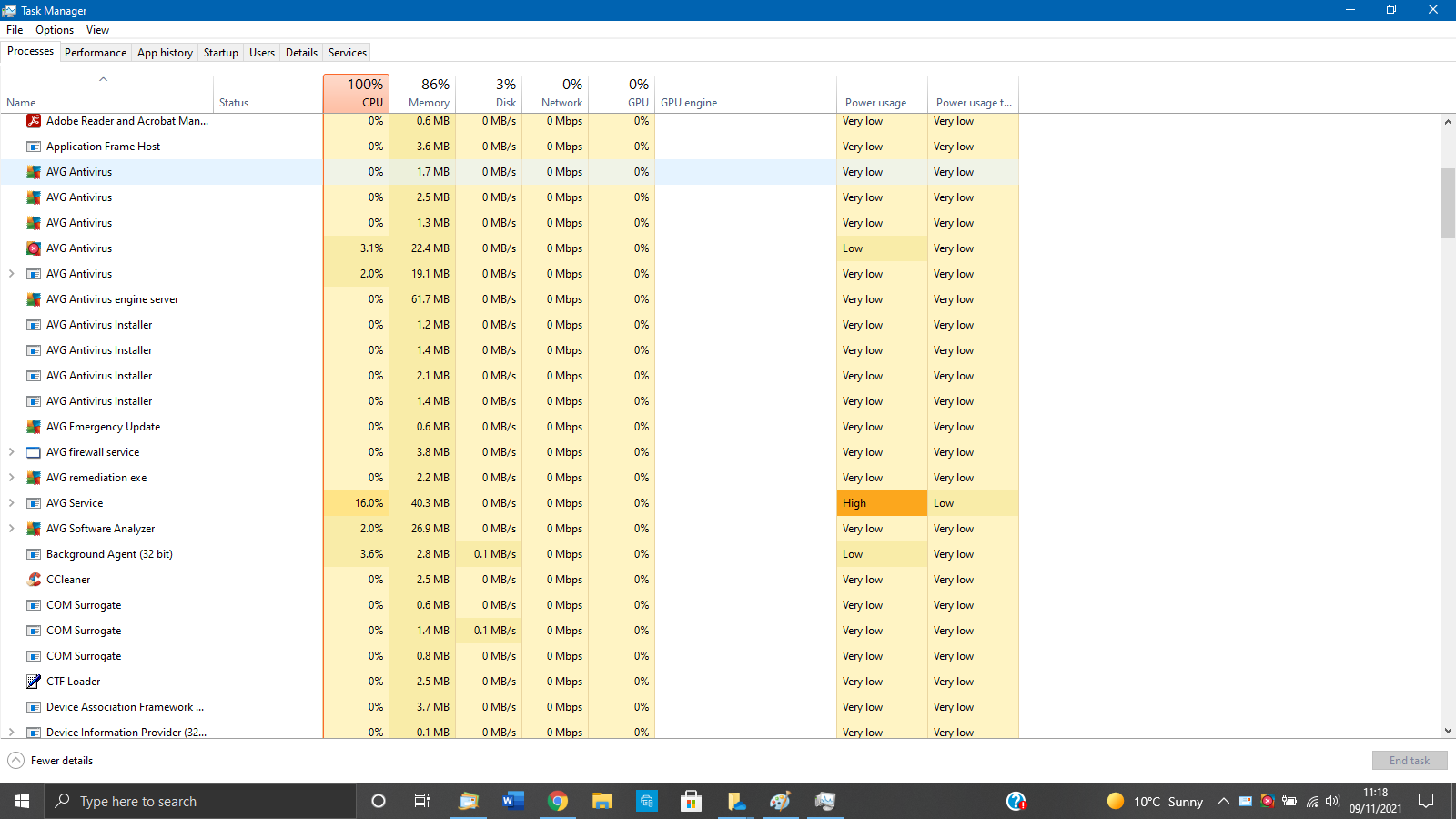Select the AVG Emergency Update row

click(510, 427)
